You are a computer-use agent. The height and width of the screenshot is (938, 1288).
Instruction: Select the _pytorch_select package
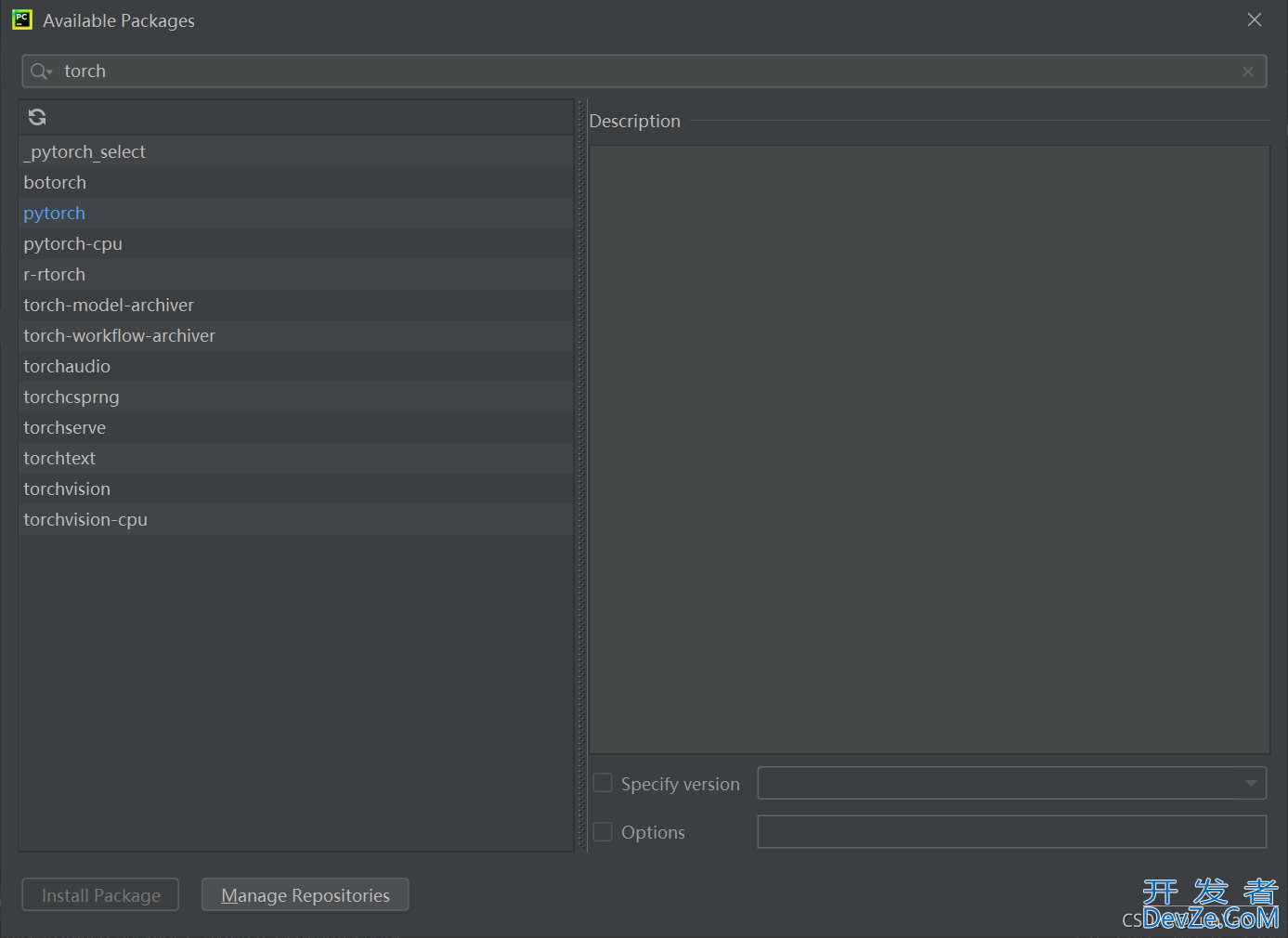295,151
